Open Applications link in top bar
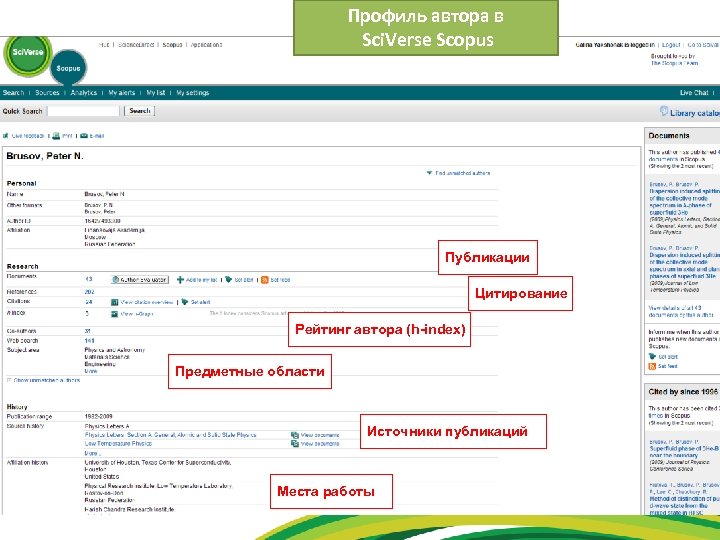The width and height of the screenshot is (720, 540). click(206, 45)
